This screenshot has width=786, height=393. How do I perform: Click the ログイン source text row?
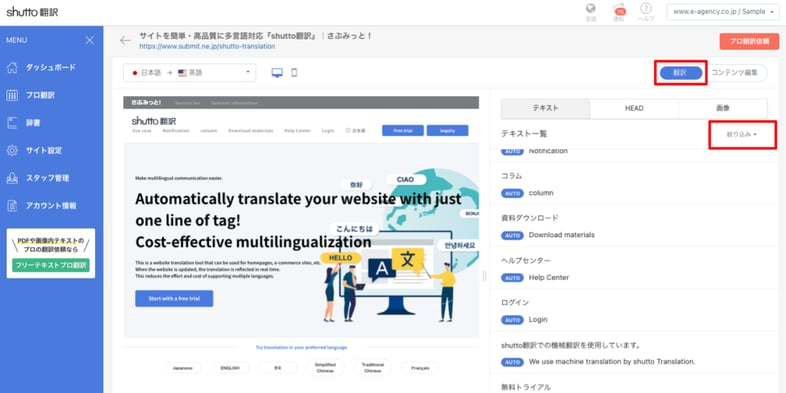[x=515, y=303]
